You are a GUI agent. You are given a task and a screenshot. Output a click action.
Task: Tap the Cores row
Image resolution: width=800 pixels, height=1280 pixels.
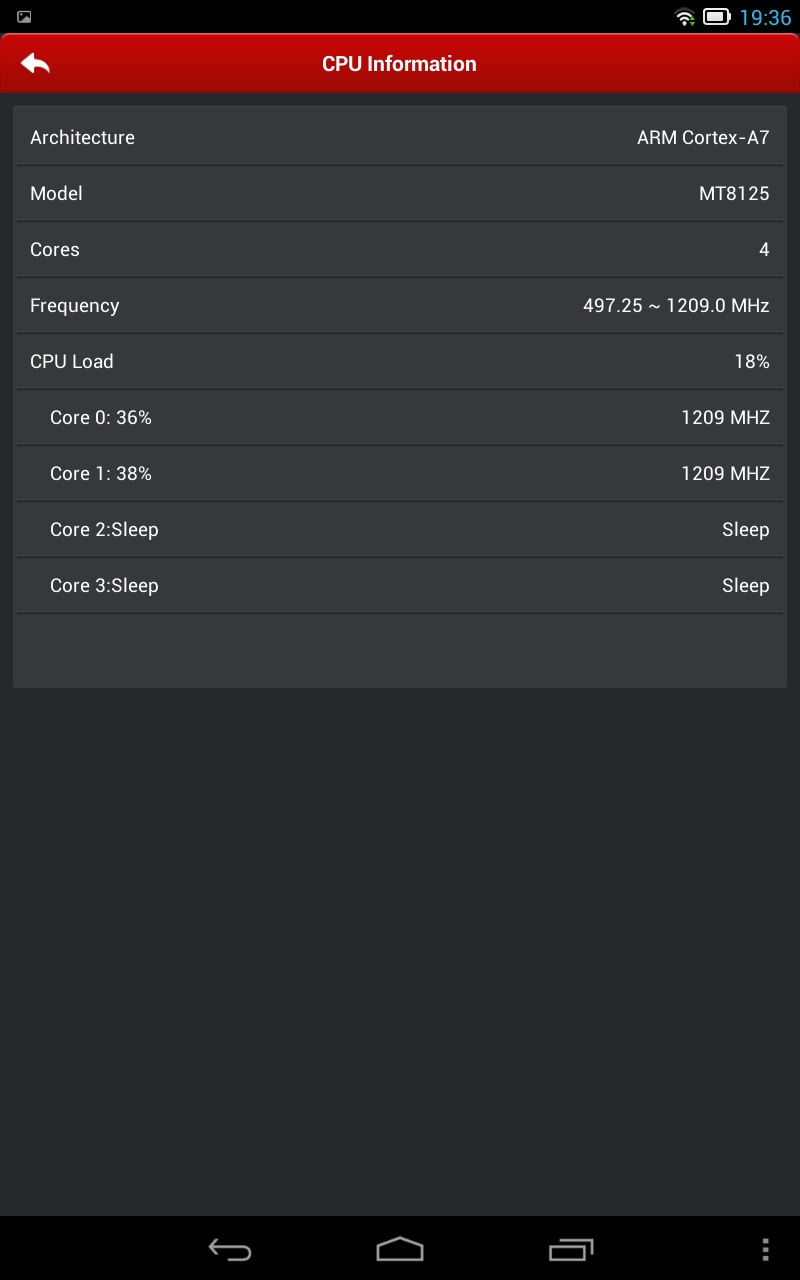[400, 250]
